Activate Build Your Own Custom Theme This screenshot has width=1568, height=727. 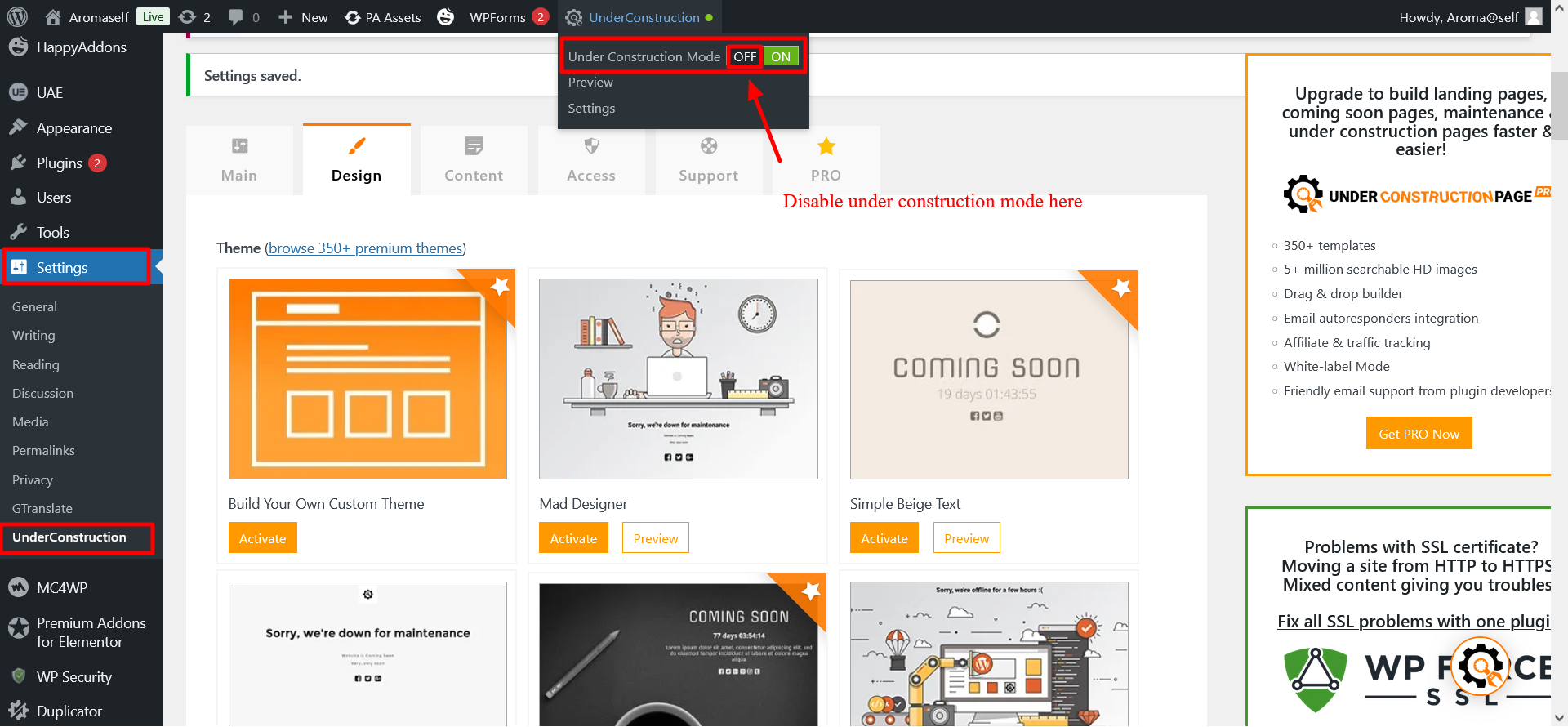pos(263,538)
